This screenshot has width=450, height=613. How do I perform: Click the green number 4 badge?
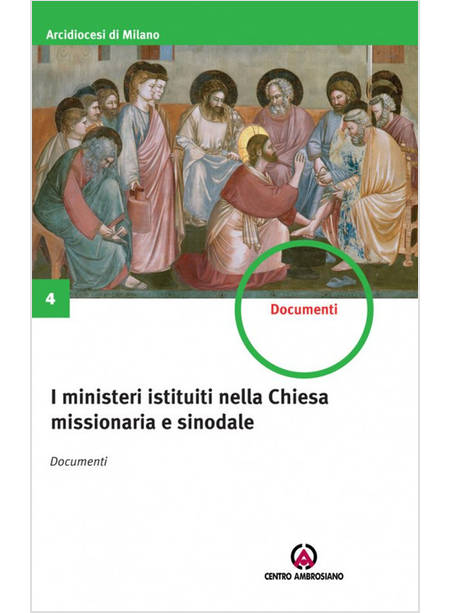[x=51, y=298]
